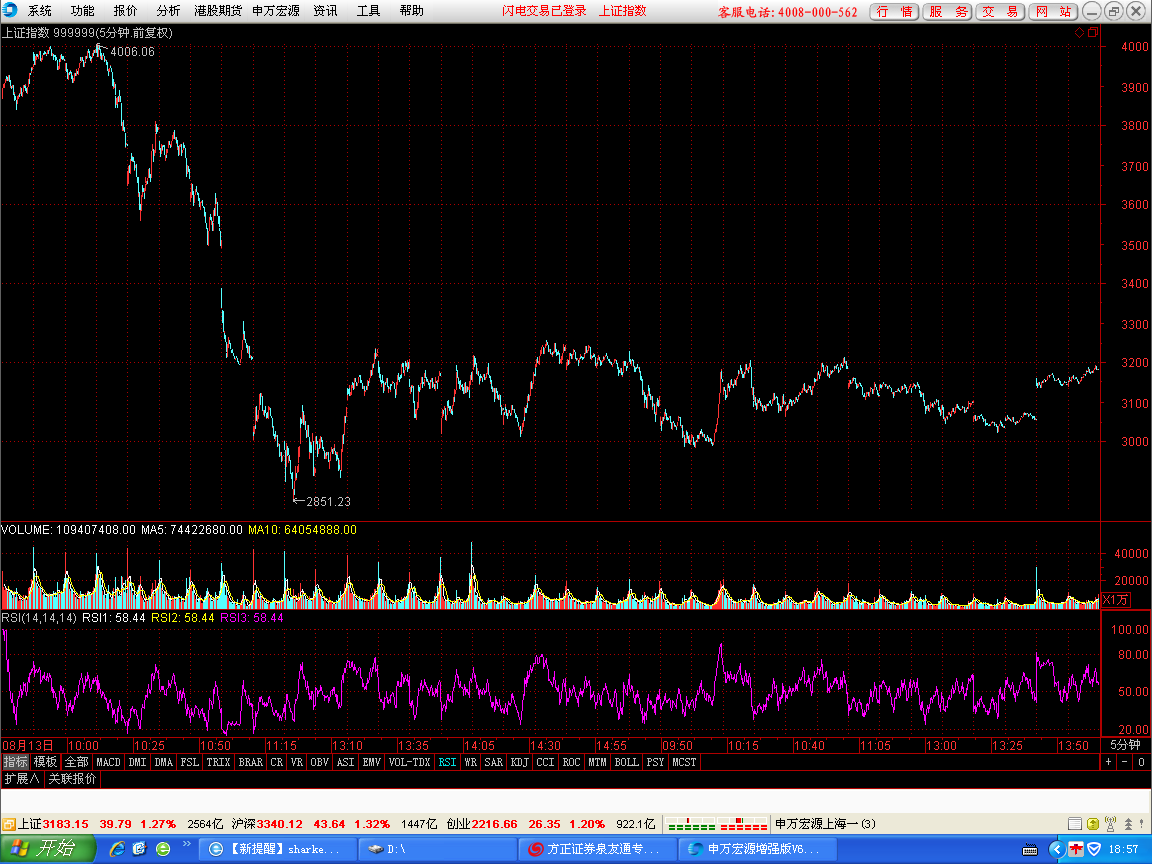Switch indicator to ROC
The height and width of the screenshot is (864, 1152).
point(571,762)
